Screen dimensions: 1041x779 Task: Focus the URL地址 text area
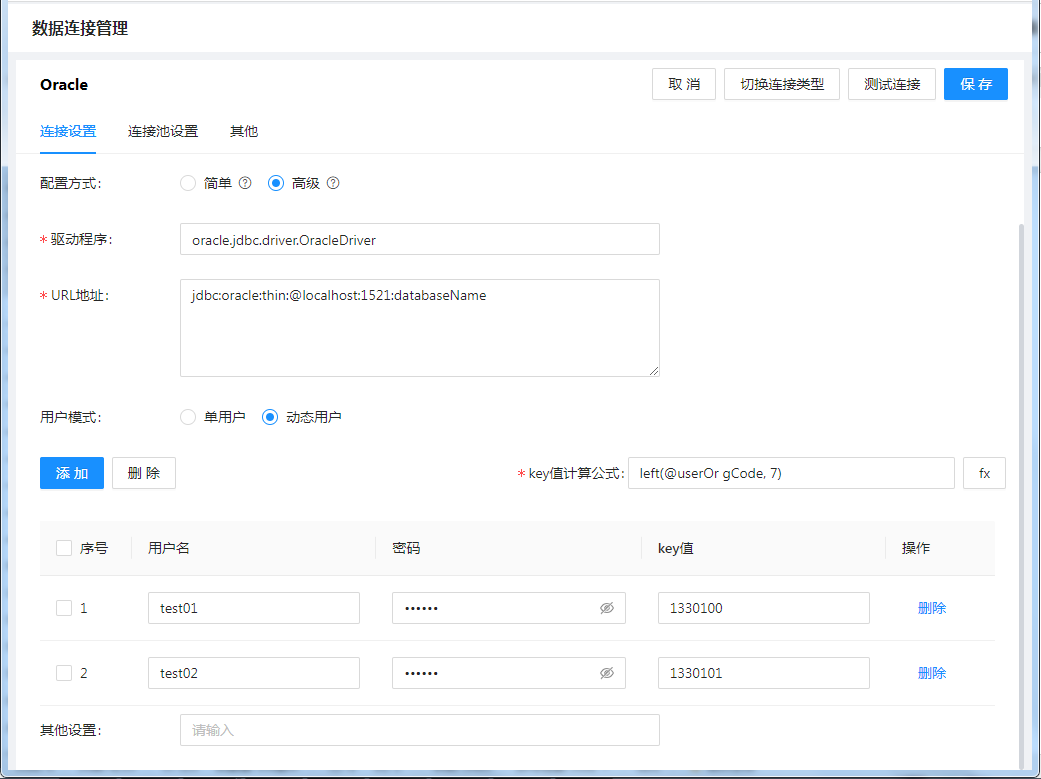coord(419,328)
